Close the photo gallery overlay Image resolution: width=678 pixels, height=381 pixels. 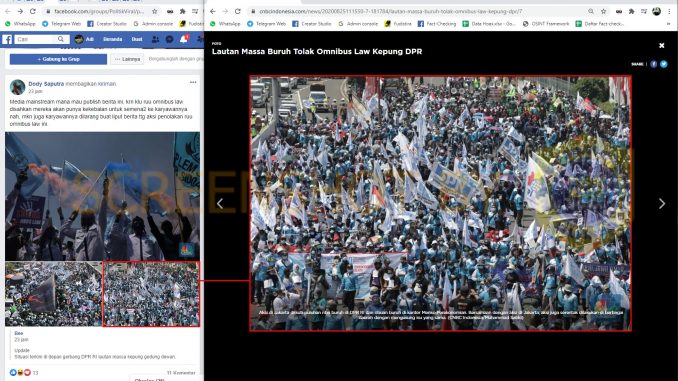[x=662, y=45]
